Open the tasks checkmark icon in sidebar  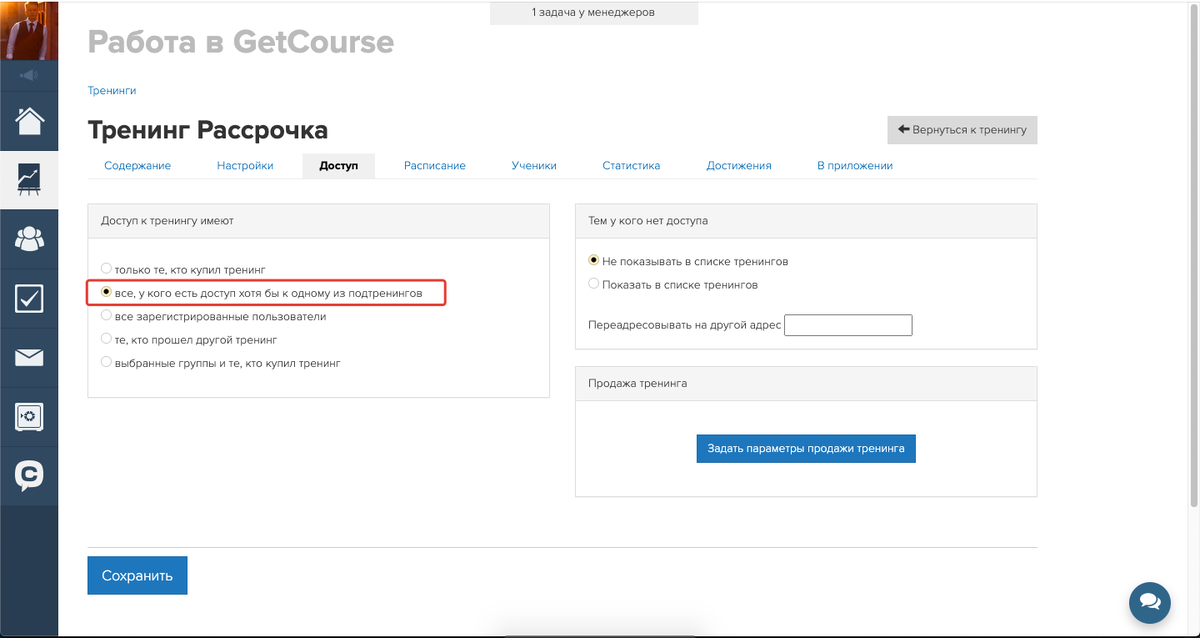point(29,298)
